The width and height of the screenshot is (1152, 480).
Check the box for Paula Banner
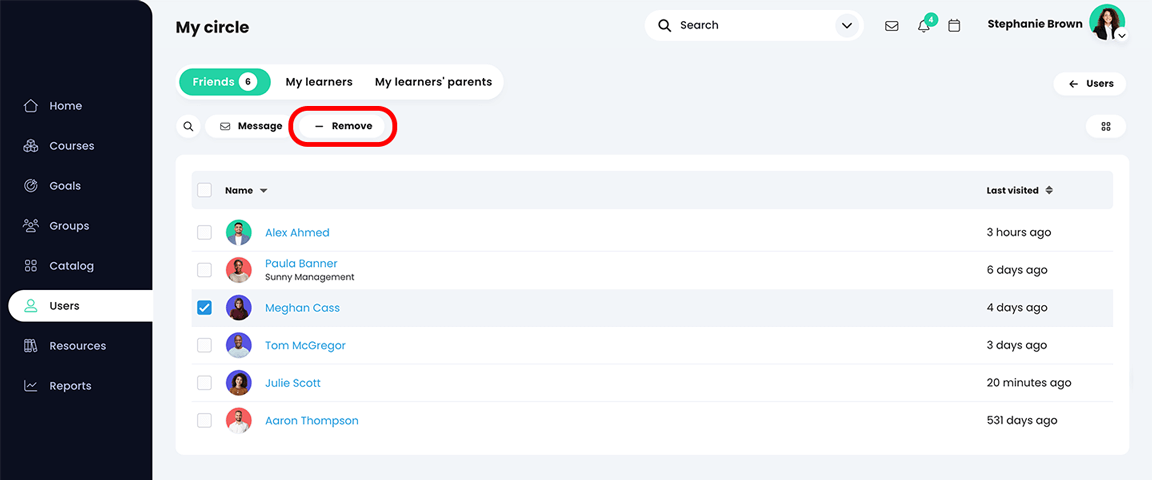[x=204, y=271]
